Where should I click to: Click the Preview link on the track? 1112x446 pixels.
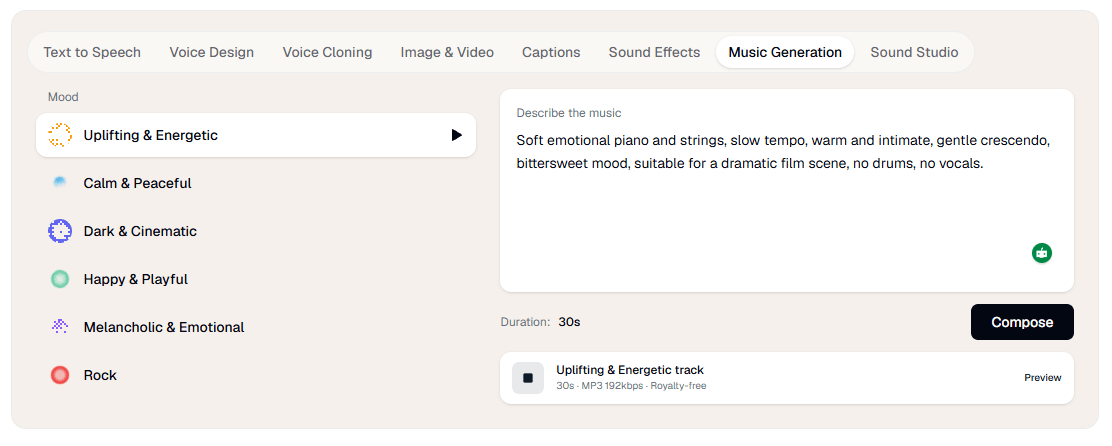pos(1042,378)
